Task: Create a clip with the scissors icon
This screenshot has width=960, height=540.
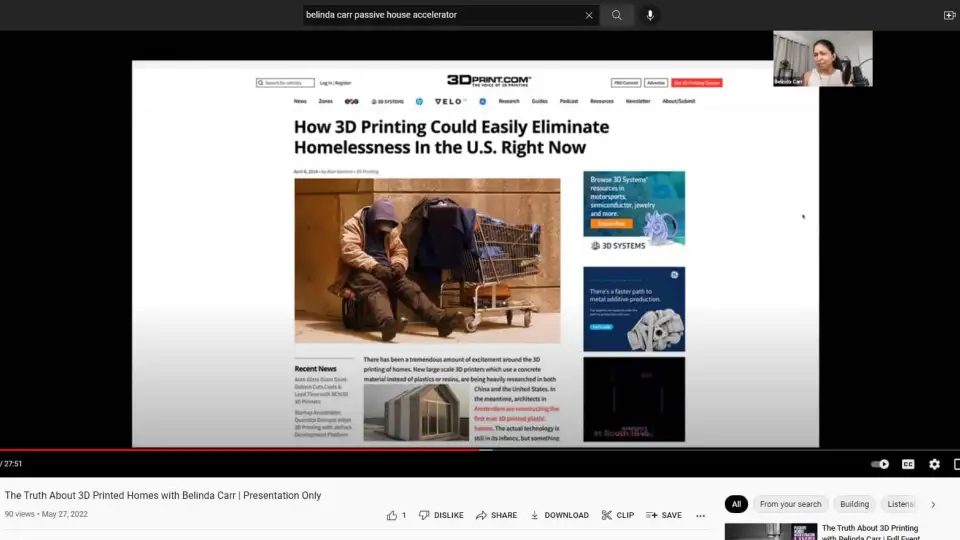Action: pos(617,515)
